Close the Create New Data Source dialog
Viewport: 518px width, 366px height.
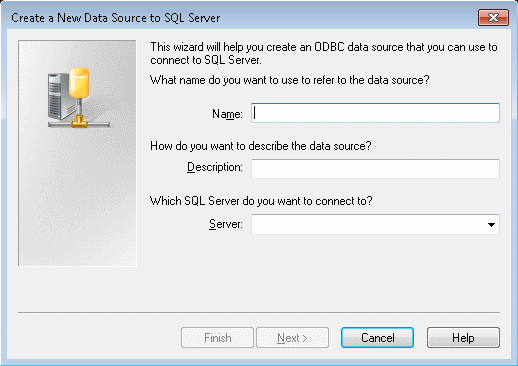click(x=493, y=17)
